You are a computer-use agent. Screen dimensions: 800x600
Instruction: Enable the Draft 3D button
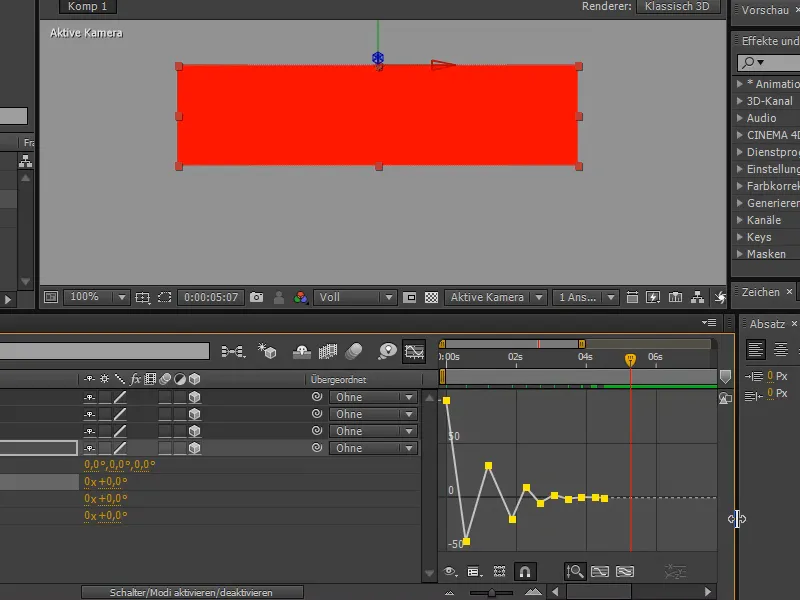click(x=267, y=352)
